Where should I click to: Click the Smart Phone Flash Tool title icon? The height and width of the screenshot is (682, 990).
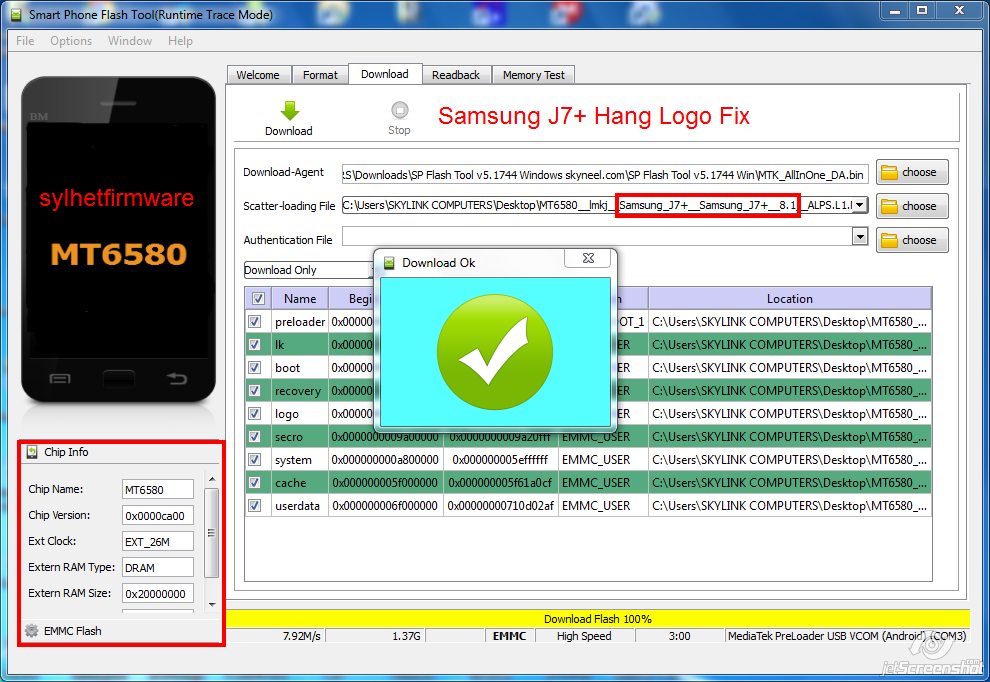pos(16,14)
